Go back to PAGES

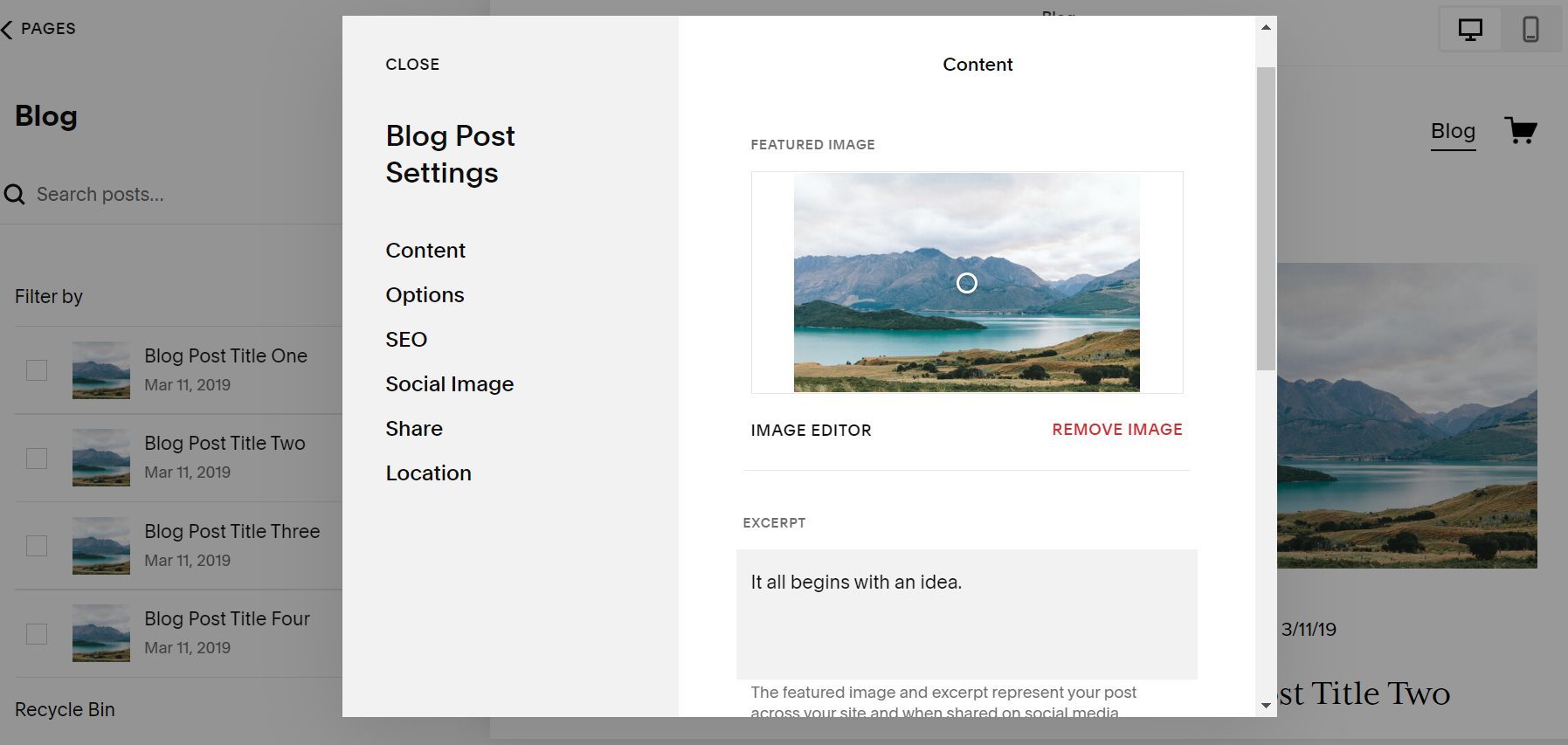[48, 29]
